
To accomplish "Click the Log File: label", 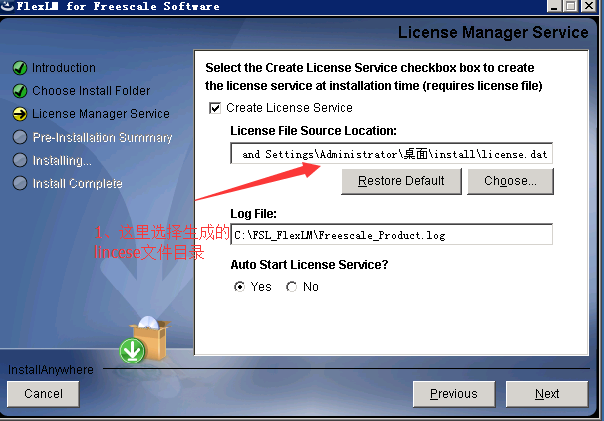I will click(x=253, y=214).
